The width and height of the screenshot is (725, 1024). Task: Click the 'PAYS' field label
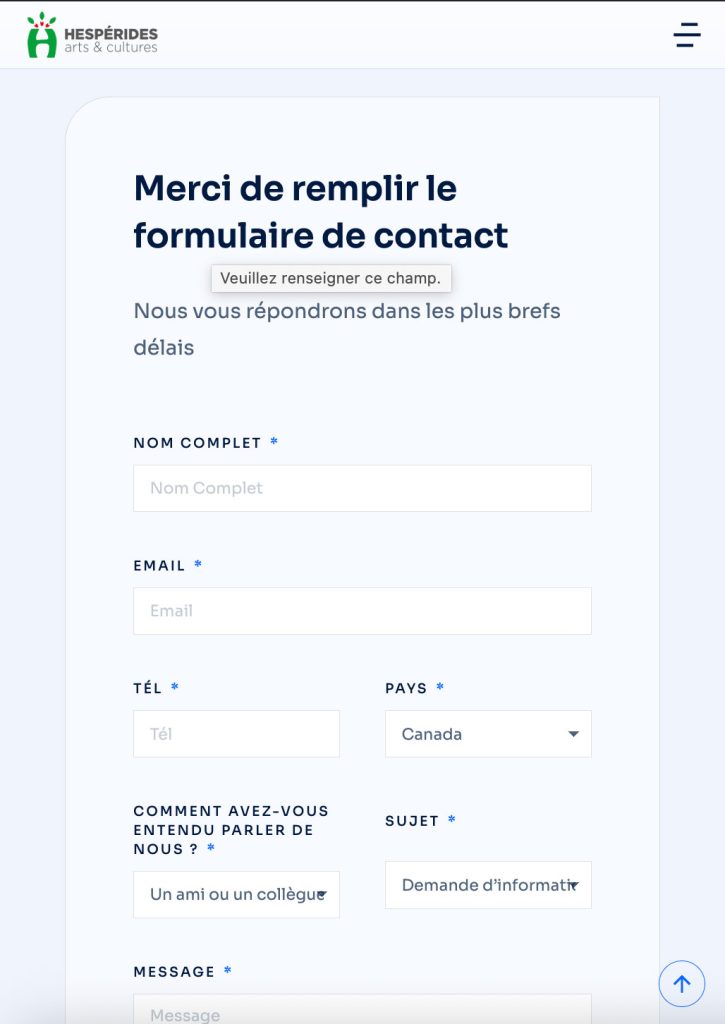point(406,688)
